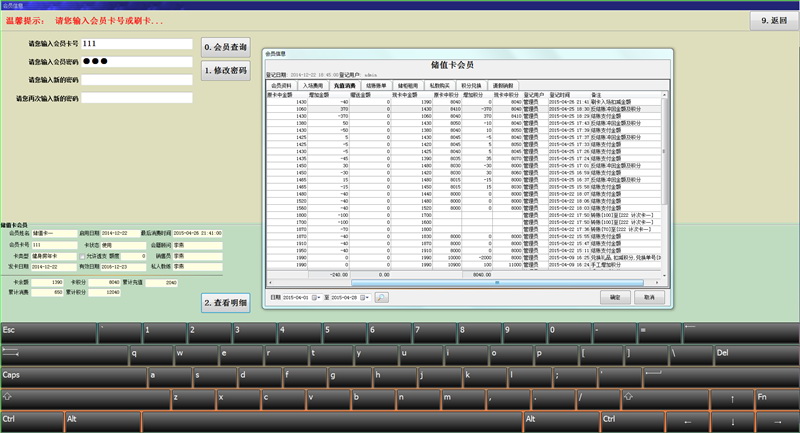This screenshot has height=433, width=800.
Task: Focus the member password field
Action: pos(137,62)
